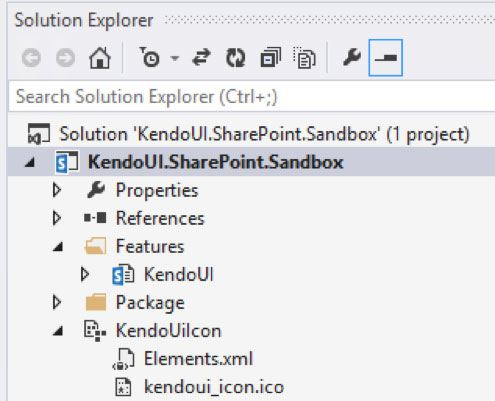Open the Pending Changes Filter clock icon
The image size is (495, 401).
click(149, 58)
